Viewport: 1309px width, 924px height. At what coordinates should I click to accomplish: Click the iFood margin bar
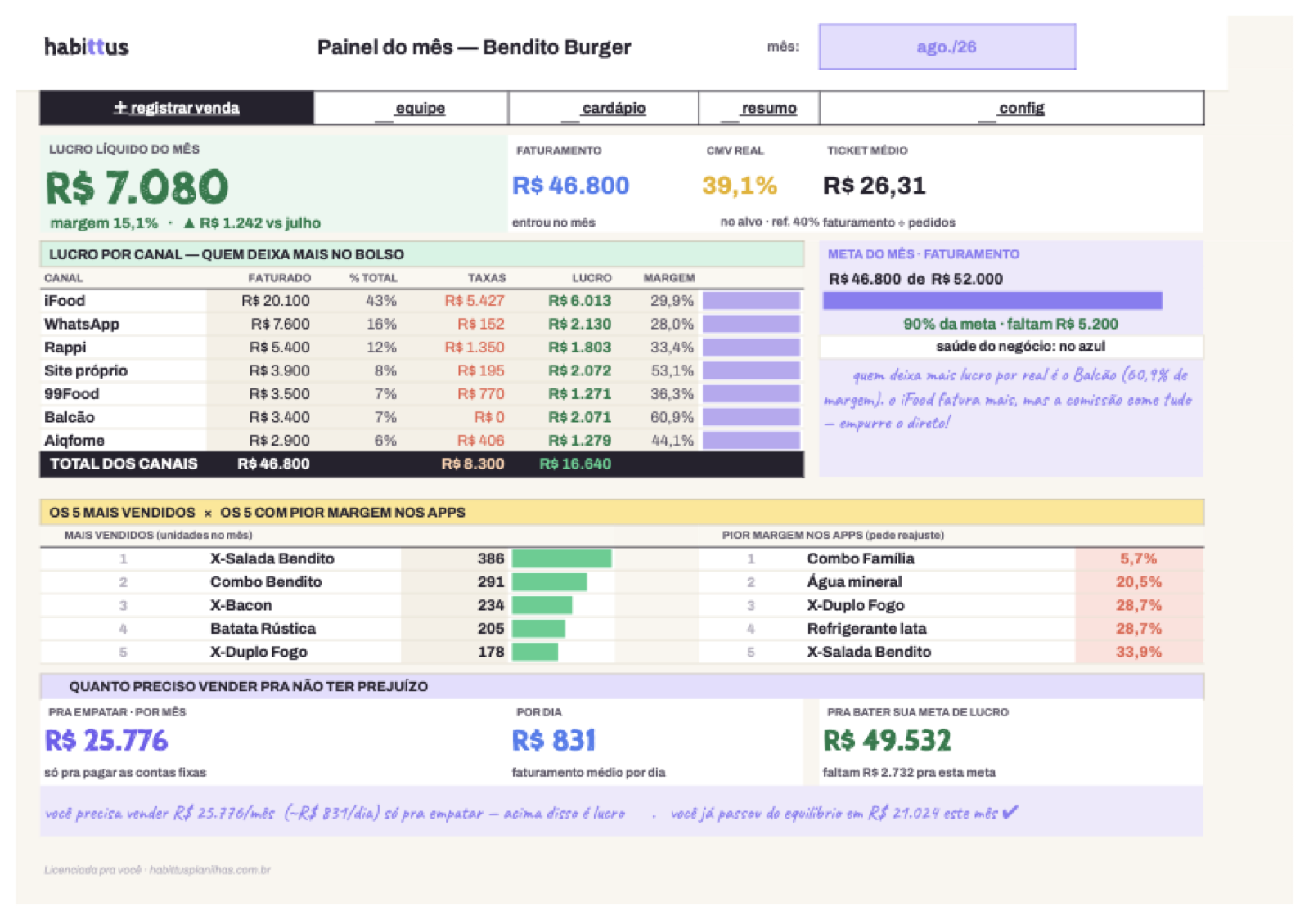pos(751,301)
